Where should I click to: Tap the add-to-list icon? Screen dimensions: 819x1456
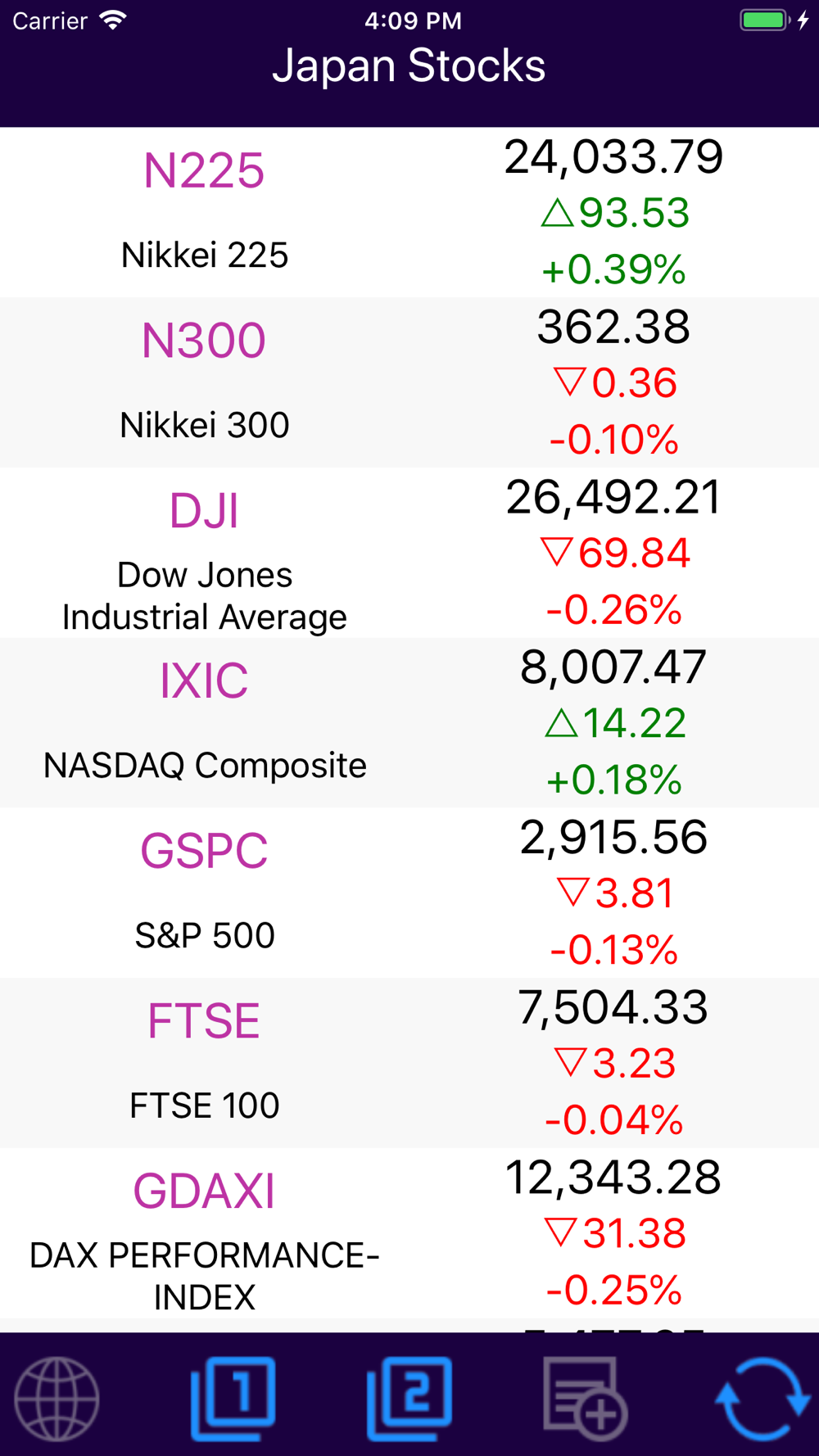click(586, 1399)
